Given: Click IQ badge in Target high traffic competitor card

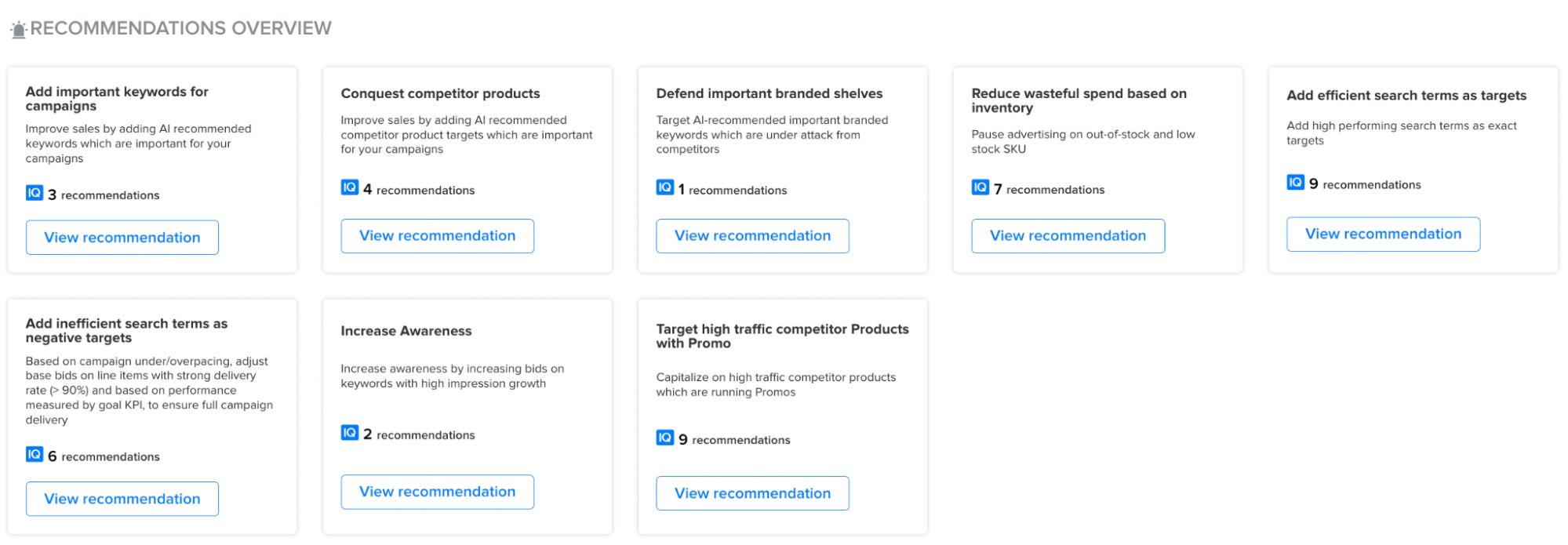Looking at the screenshot, I should (665, 438).
